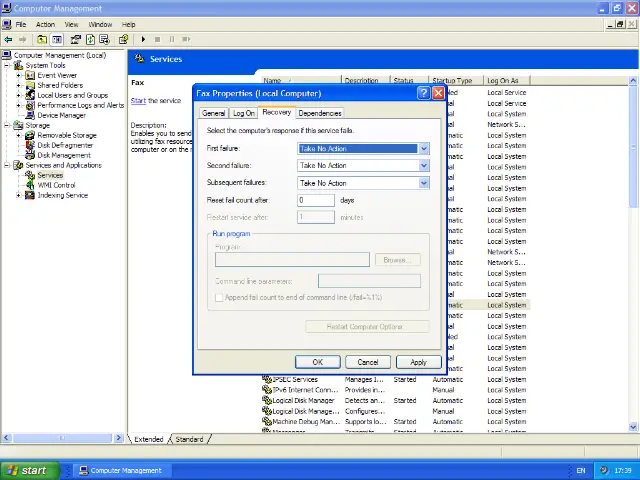Click the Log On As column header
Screen dimensions: 640x480
(506, 80)
